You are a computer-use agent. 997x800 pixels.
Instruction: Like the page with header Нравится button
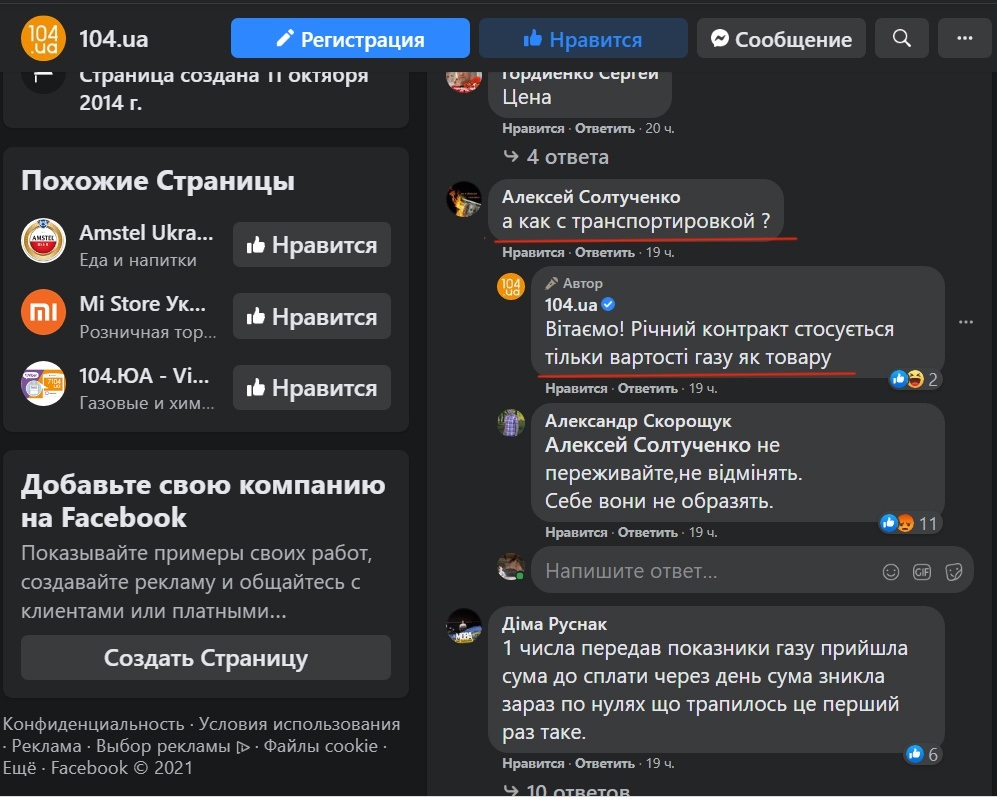click(x=583, y=38)
